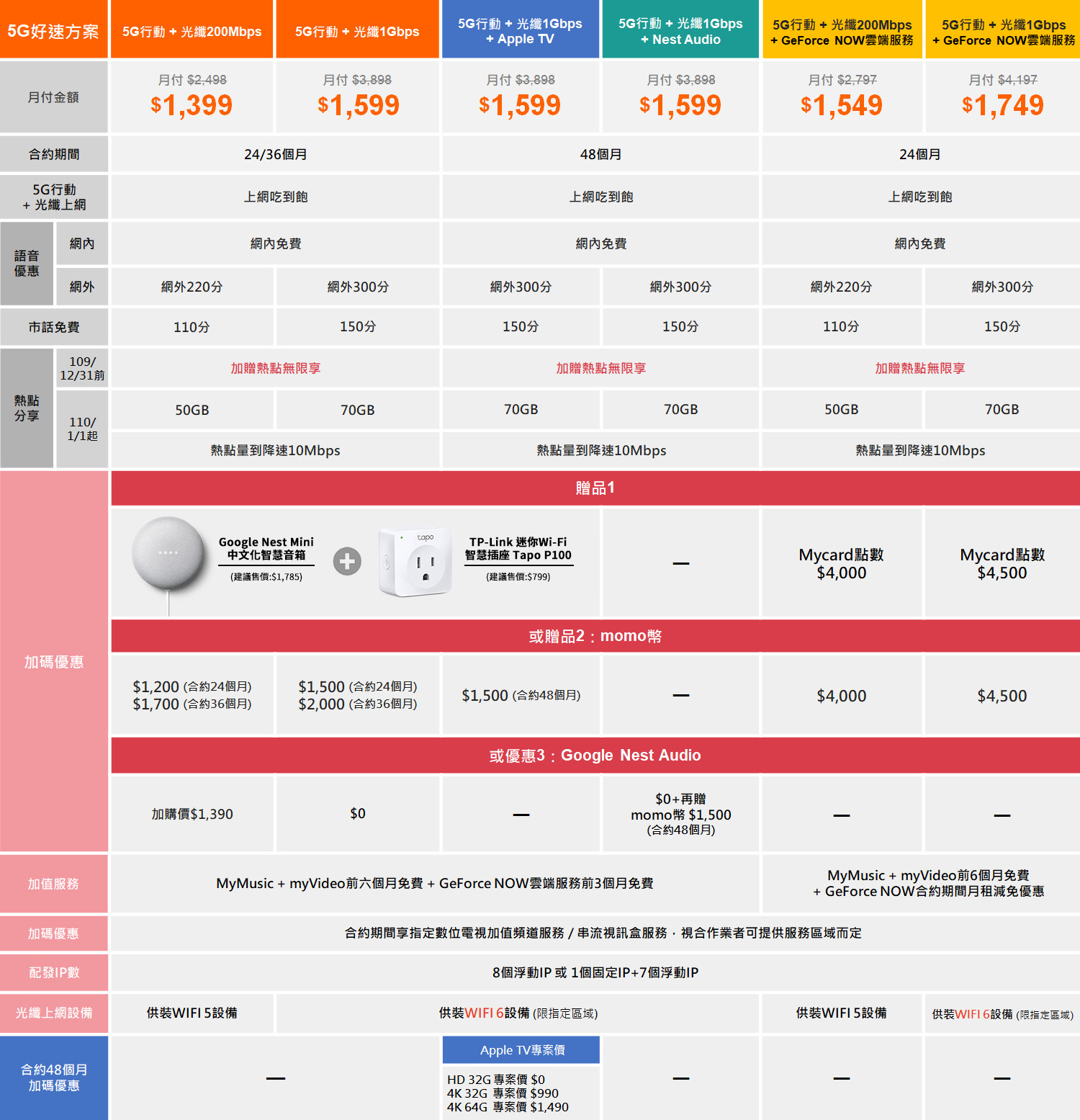The height and width of the screenshot is (1120, 1080).
Task: Click the $1,399 monthly price
Action: [192, 105]
